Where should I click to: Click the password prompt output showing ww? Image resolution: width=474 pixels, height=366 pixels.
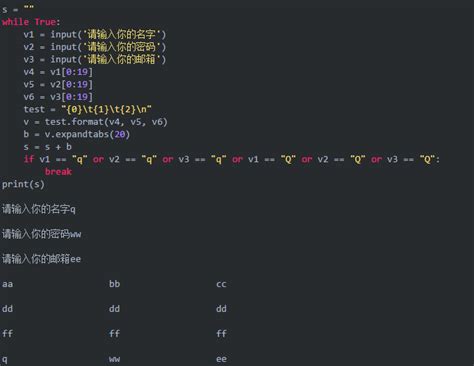click(x=42, y=234)
